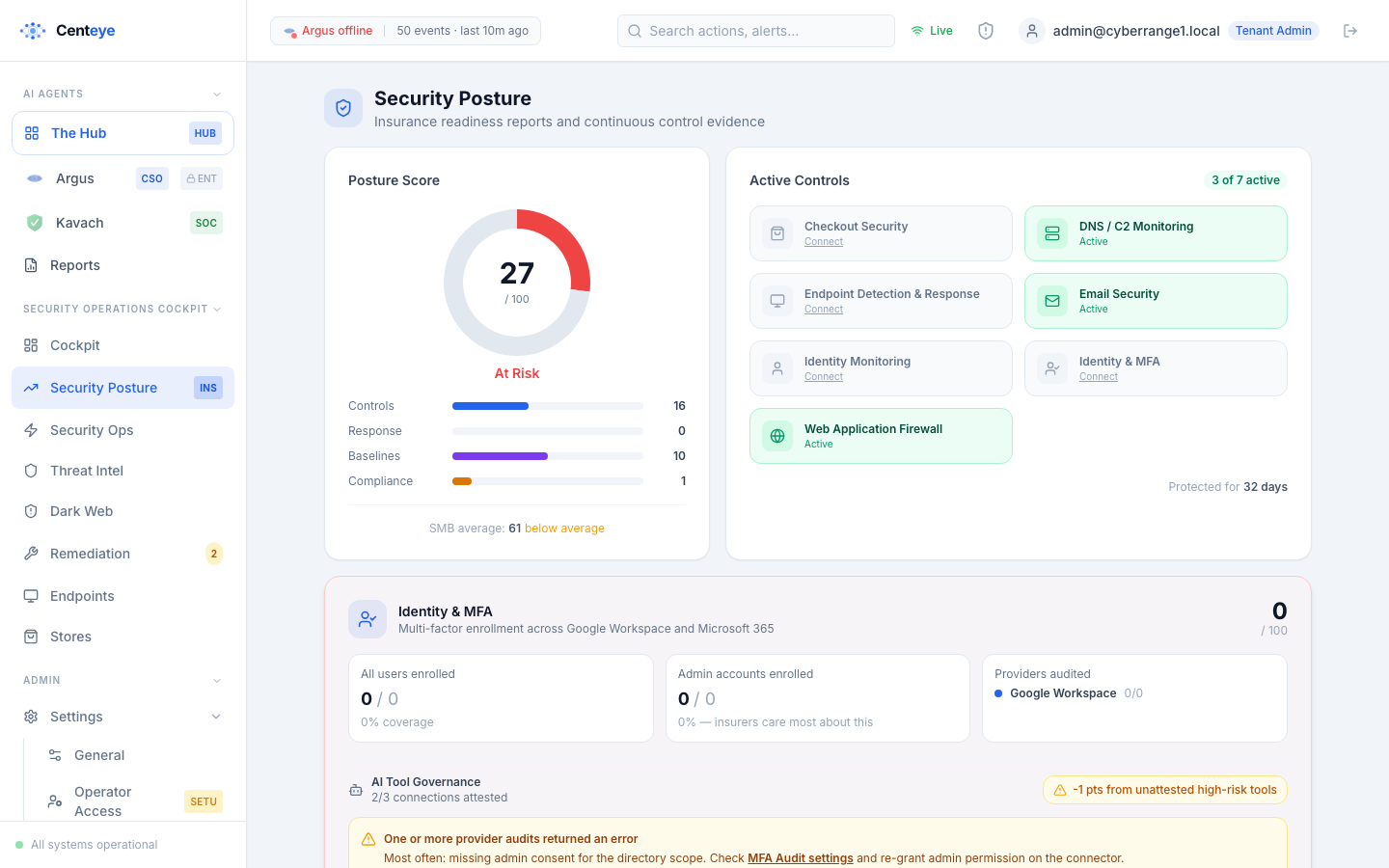Click the Remediation count badge '2'

(x=214, y=554)
